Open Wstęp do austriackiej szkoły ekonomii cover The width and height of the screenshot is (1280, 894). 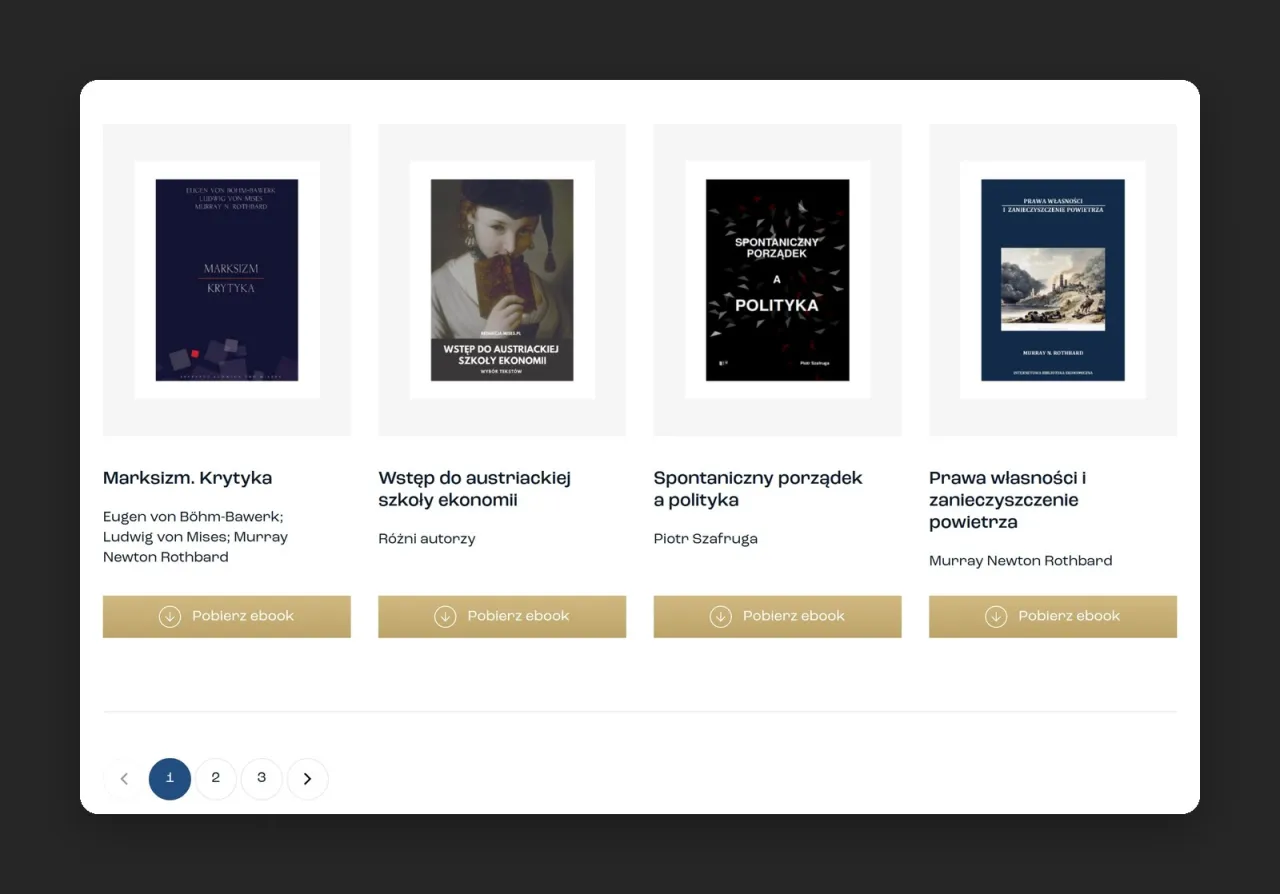[x=502, y=280]
